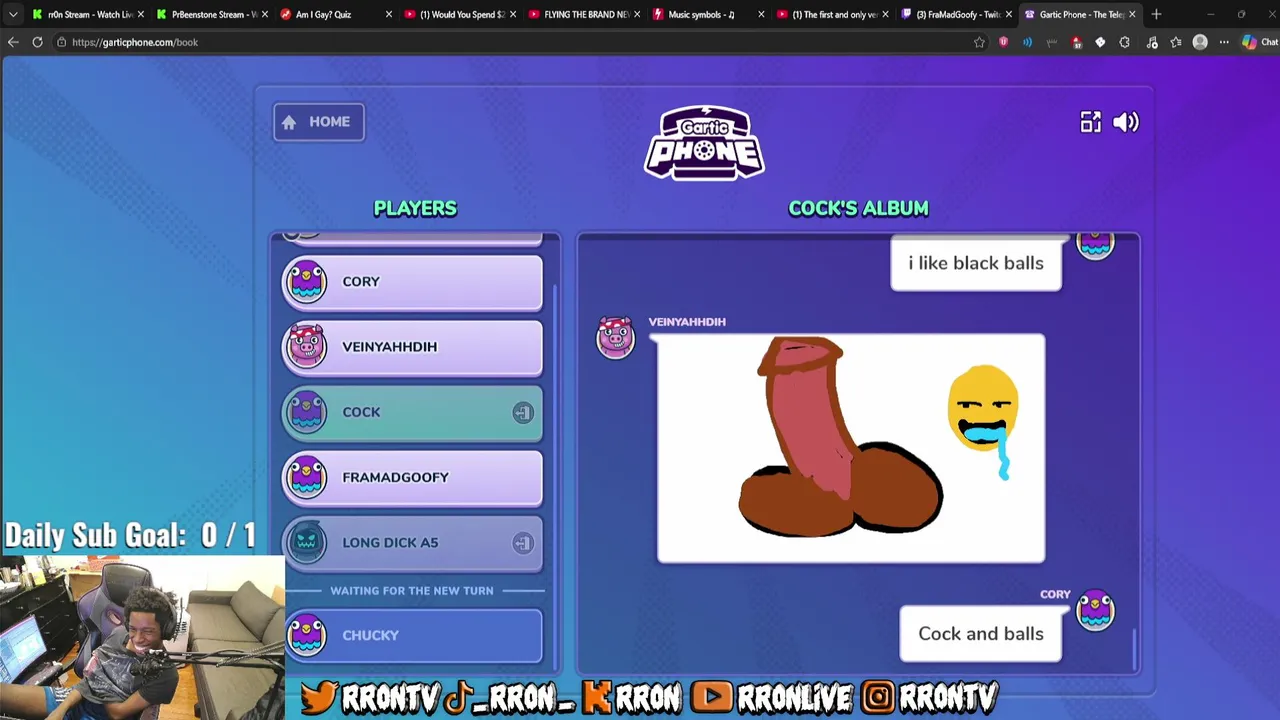Open the media control music icon
The image size is (1280, 720).
point(1152,42)
